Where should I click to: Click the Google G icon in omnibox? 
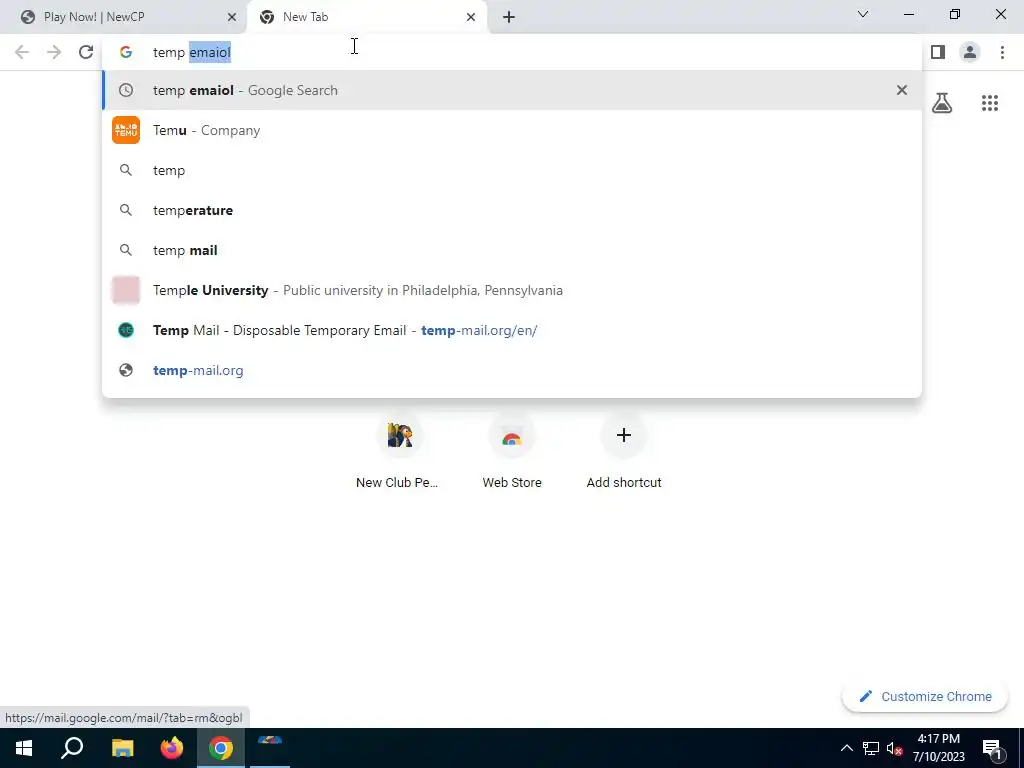[126, 52]
